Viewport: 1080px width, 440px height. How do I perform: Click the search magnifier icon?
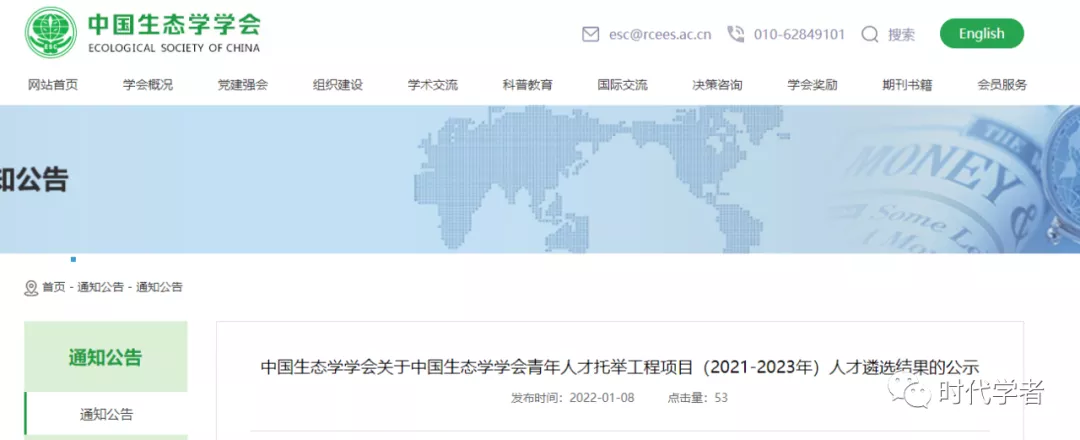click(870, 34)
